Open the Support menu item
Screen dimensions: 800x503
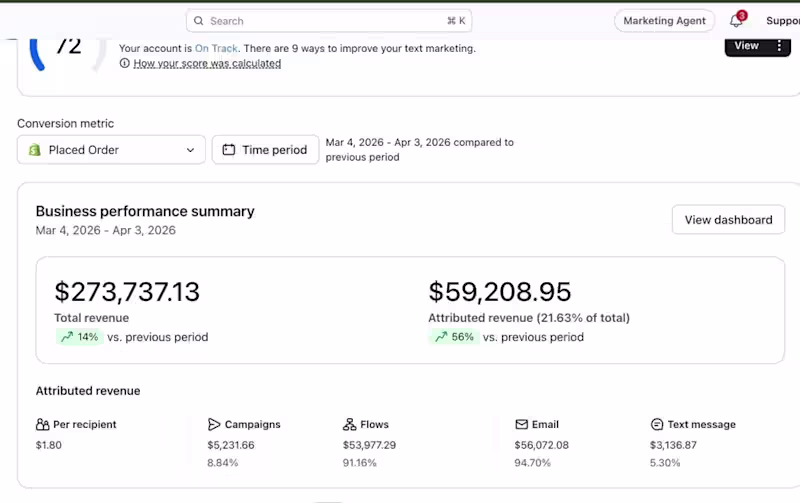[x=783, y=21]
